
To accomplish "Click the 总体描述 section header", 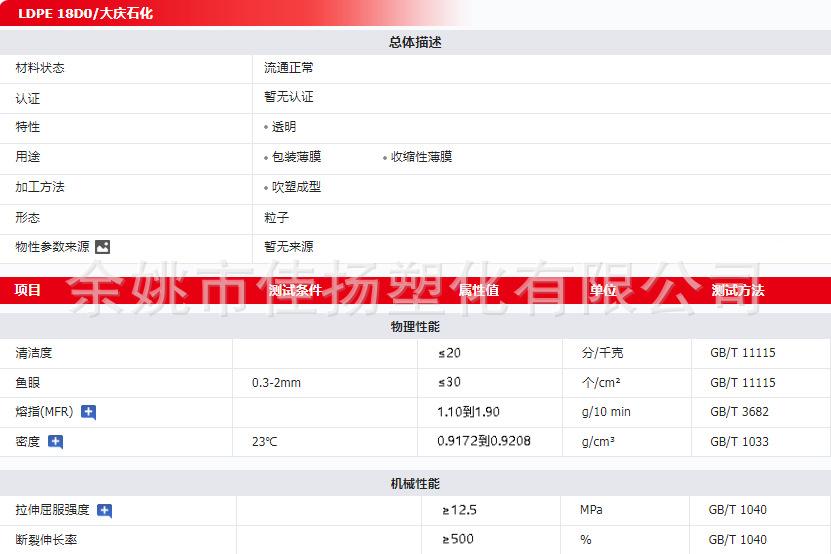I will [x=415, y=42].
